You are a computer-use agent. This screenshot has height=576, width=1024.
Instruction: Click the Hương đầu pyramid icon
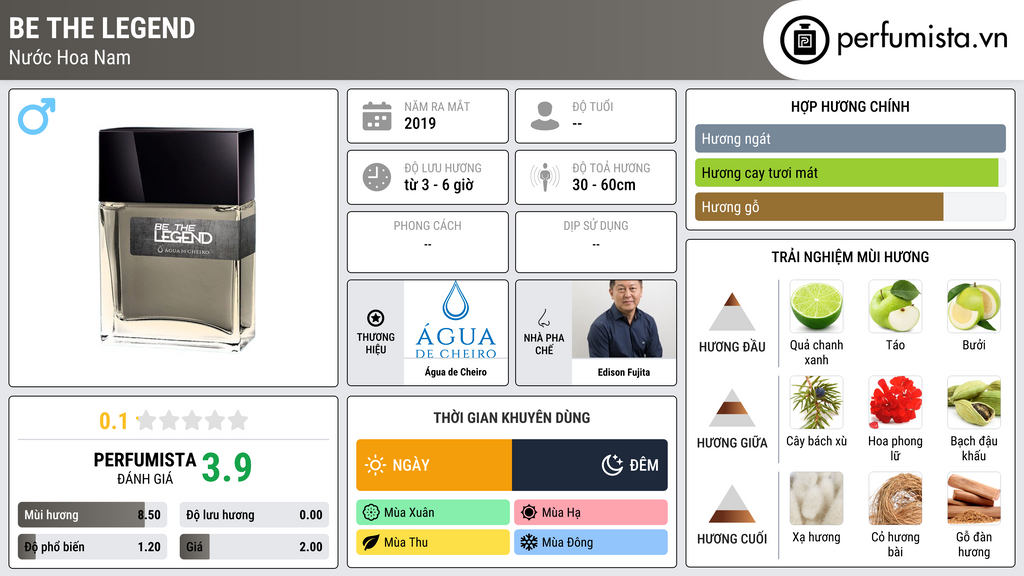[x=732, y=312]
